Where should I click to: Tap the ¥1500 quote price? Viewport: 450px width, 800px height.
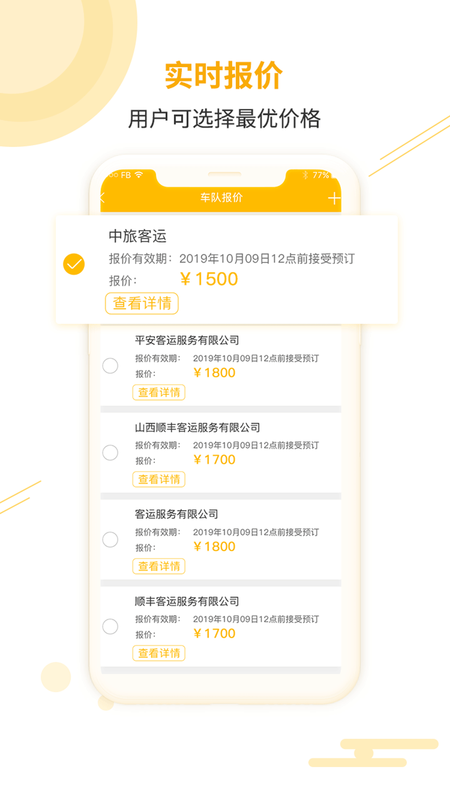(x=209, y=279)
